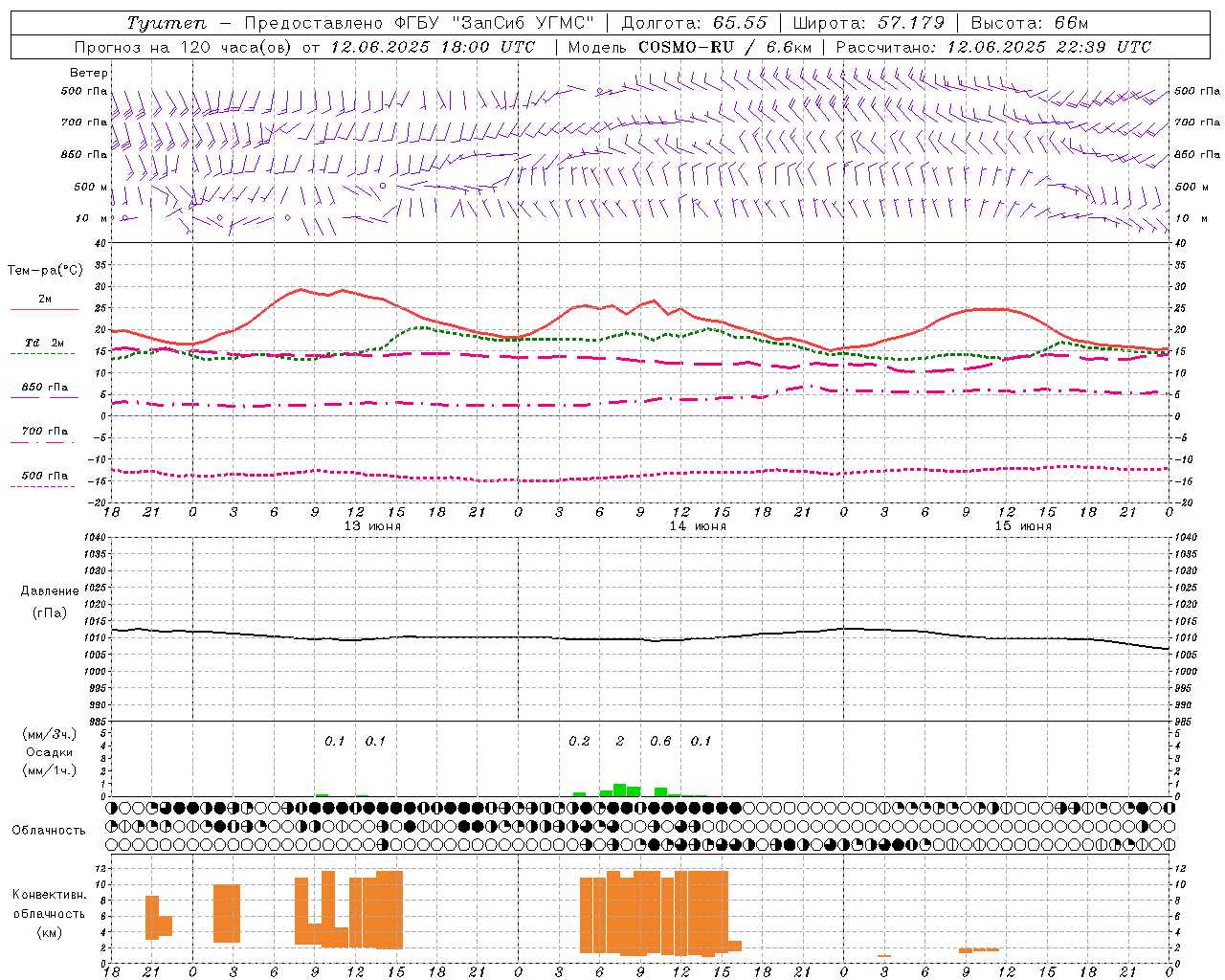1225x980 pixels.
Task: Click the 15 июня date label
Action: click(1023, 526)
